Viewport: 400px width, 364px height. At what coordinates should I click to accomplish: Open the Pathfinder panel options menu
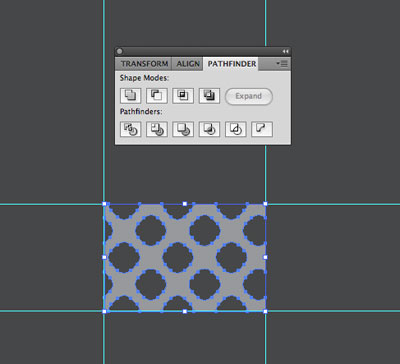[x=282, y=64]
